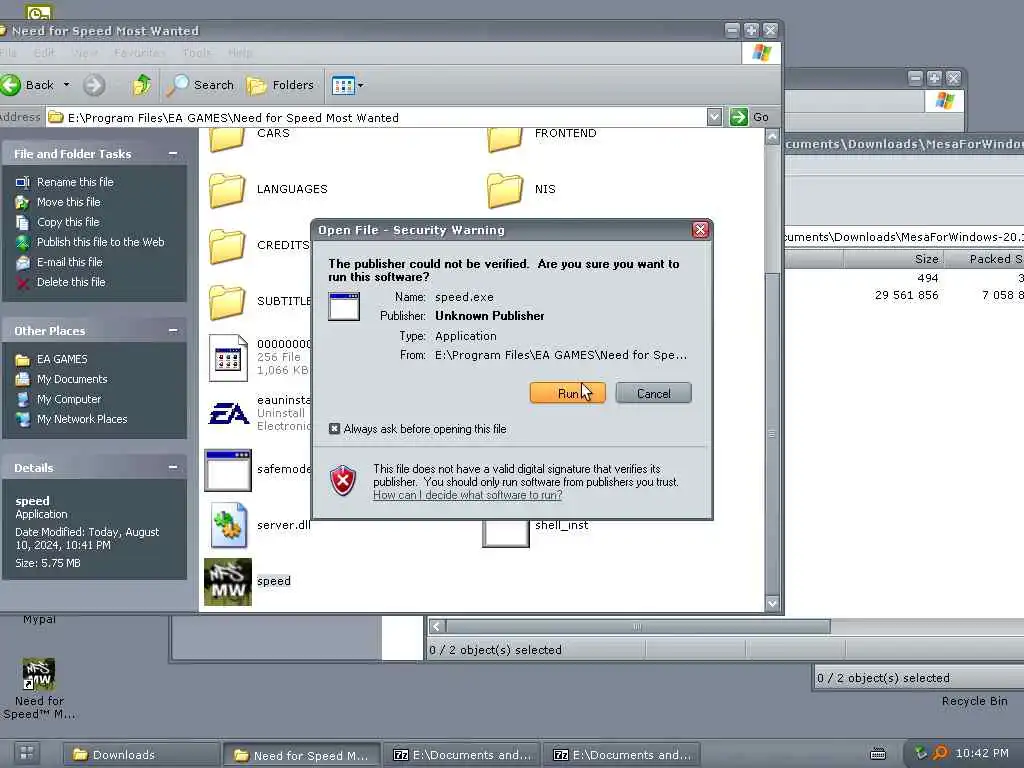The height and width of the screenshot is (768, 1024).
Task: Select the 256 File icon
Action: point(228,358)
